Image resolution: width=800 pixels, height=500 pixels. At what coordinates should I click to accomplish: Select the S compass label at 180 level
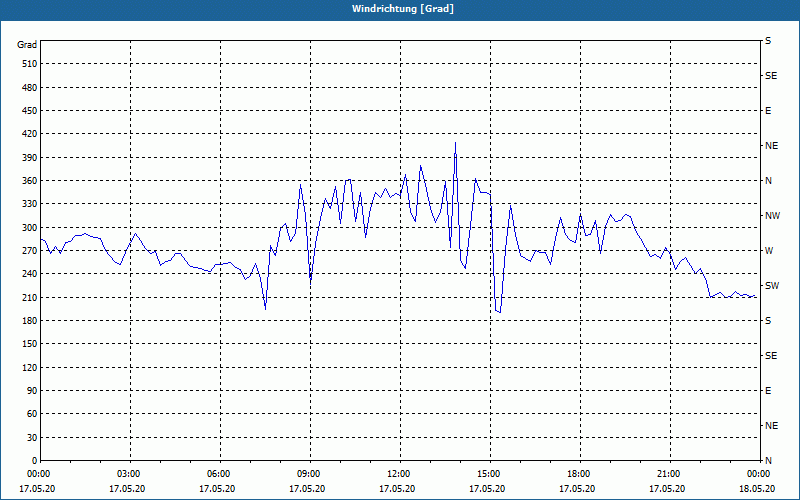pos(768,320)
